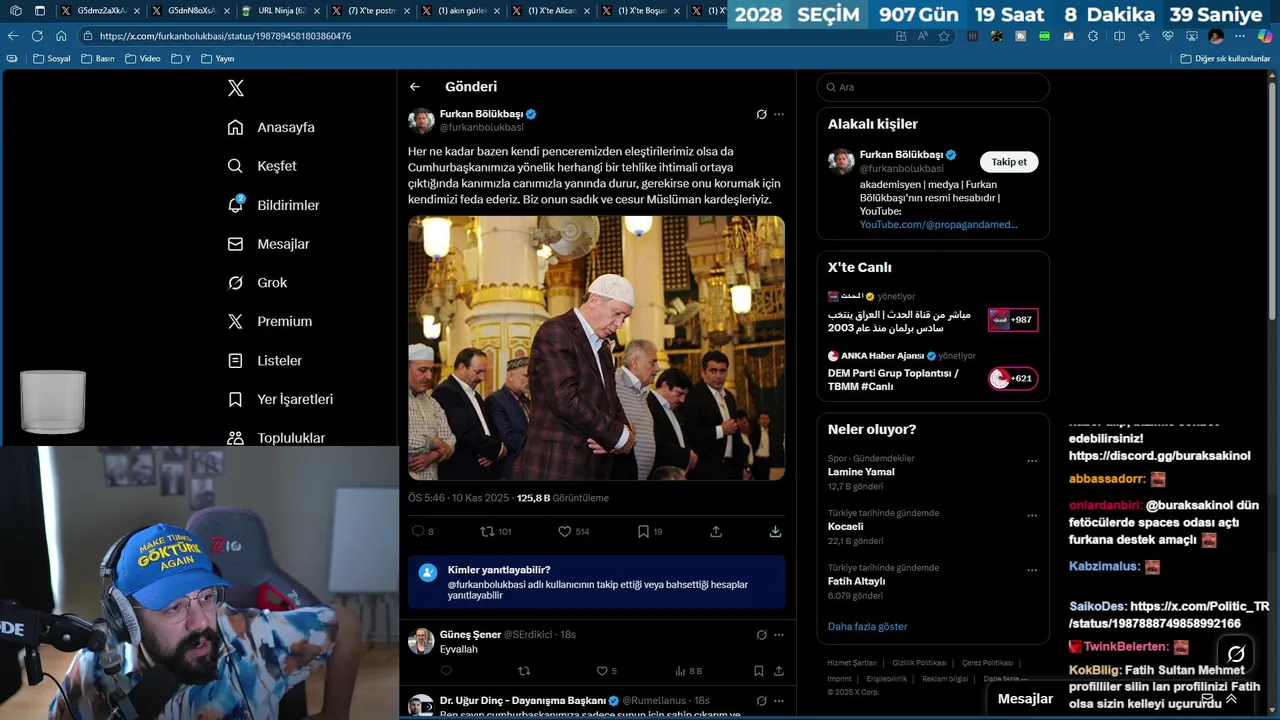Screen dimensions: 1280x720
Task: Open Premium in the sidebar
Action: [x=269, y=321]
